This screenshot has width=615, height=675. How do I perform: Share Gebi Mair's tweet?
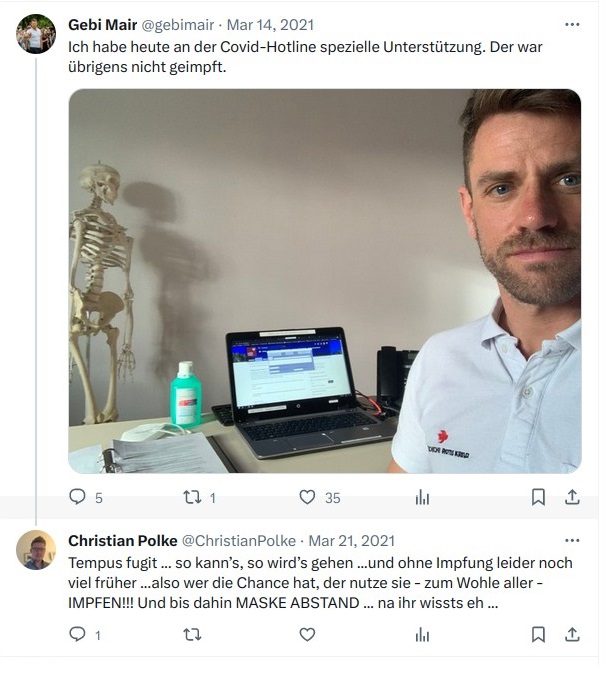(x=572, y=497)
